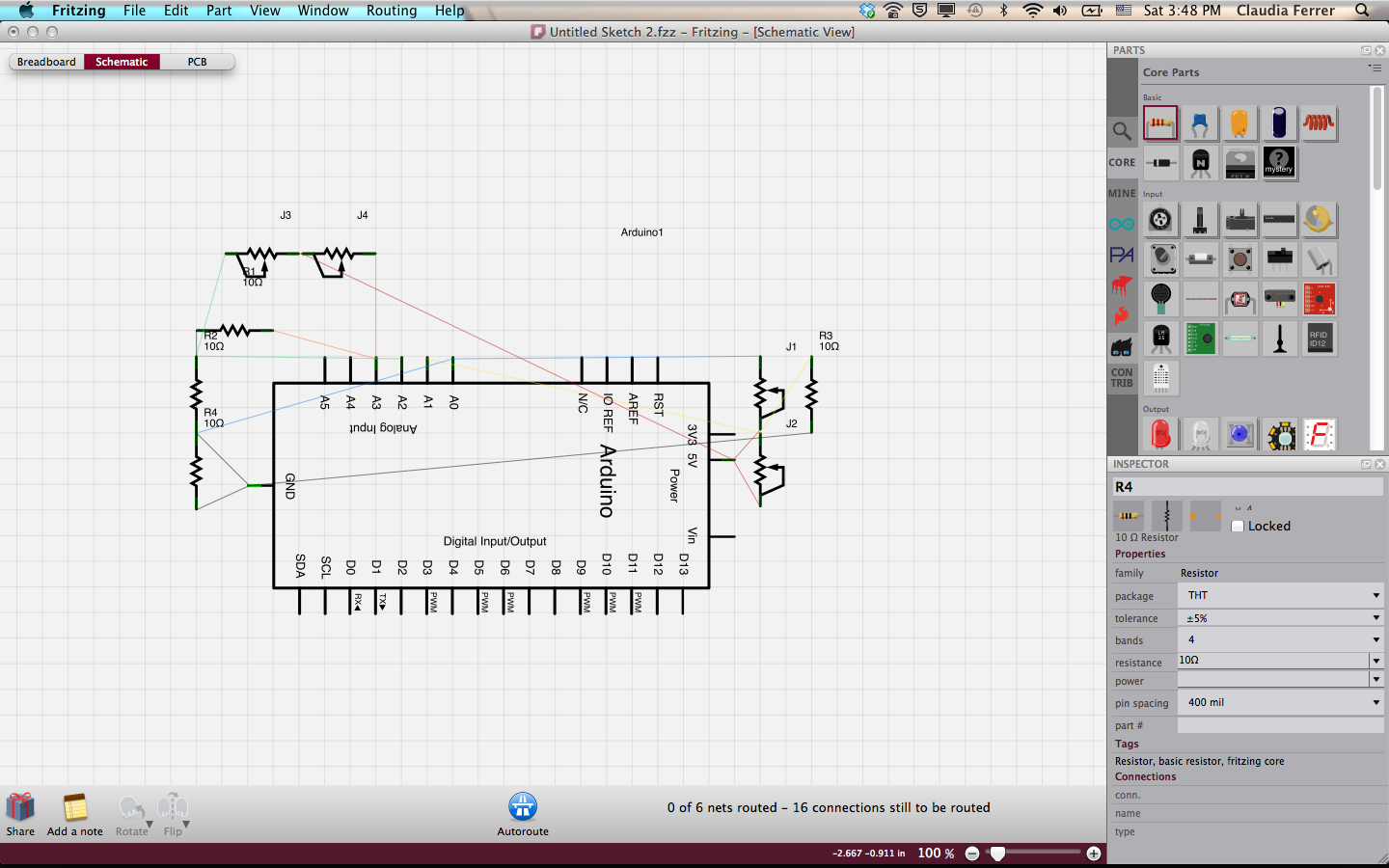Open the CONTRIB parts bin tab
Screen dimensions: 1389x868
(x=1122, y=377)
